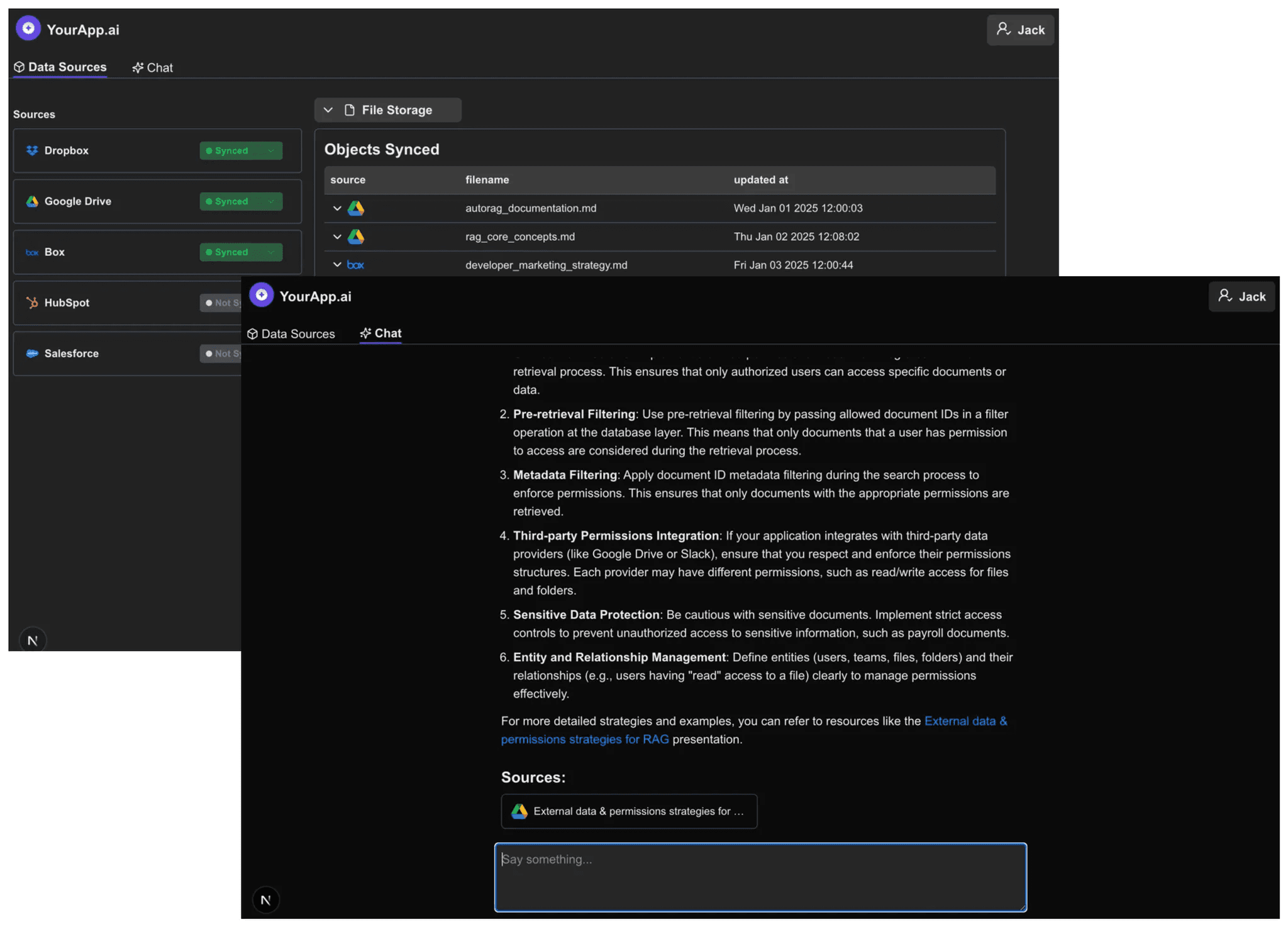1288x927 pixels.
Task: Click the Box source icon in sidebar
Action: coord(32,252)
